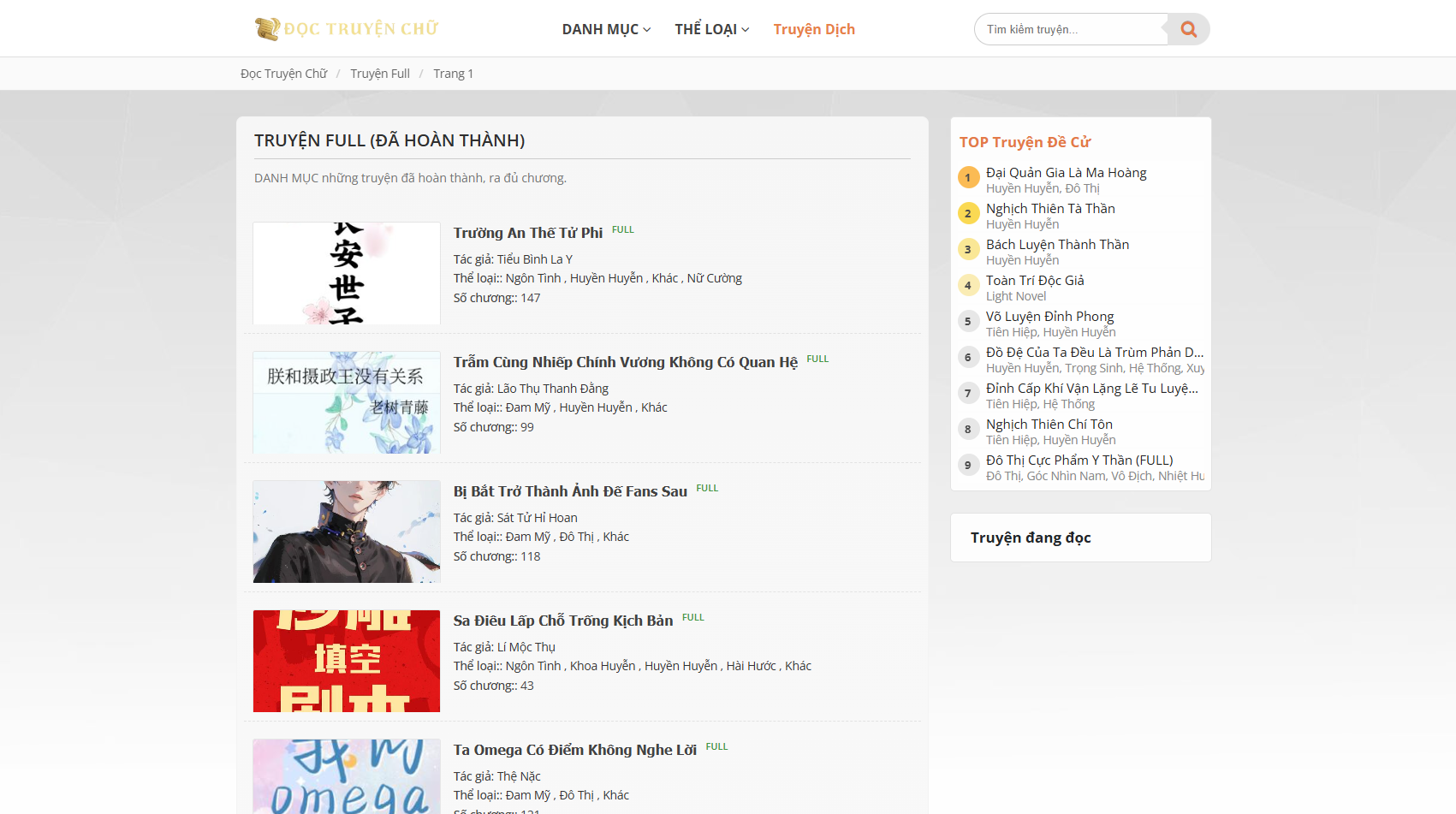
Task: Click Số chương: 147 text
Action: point(497,298)
